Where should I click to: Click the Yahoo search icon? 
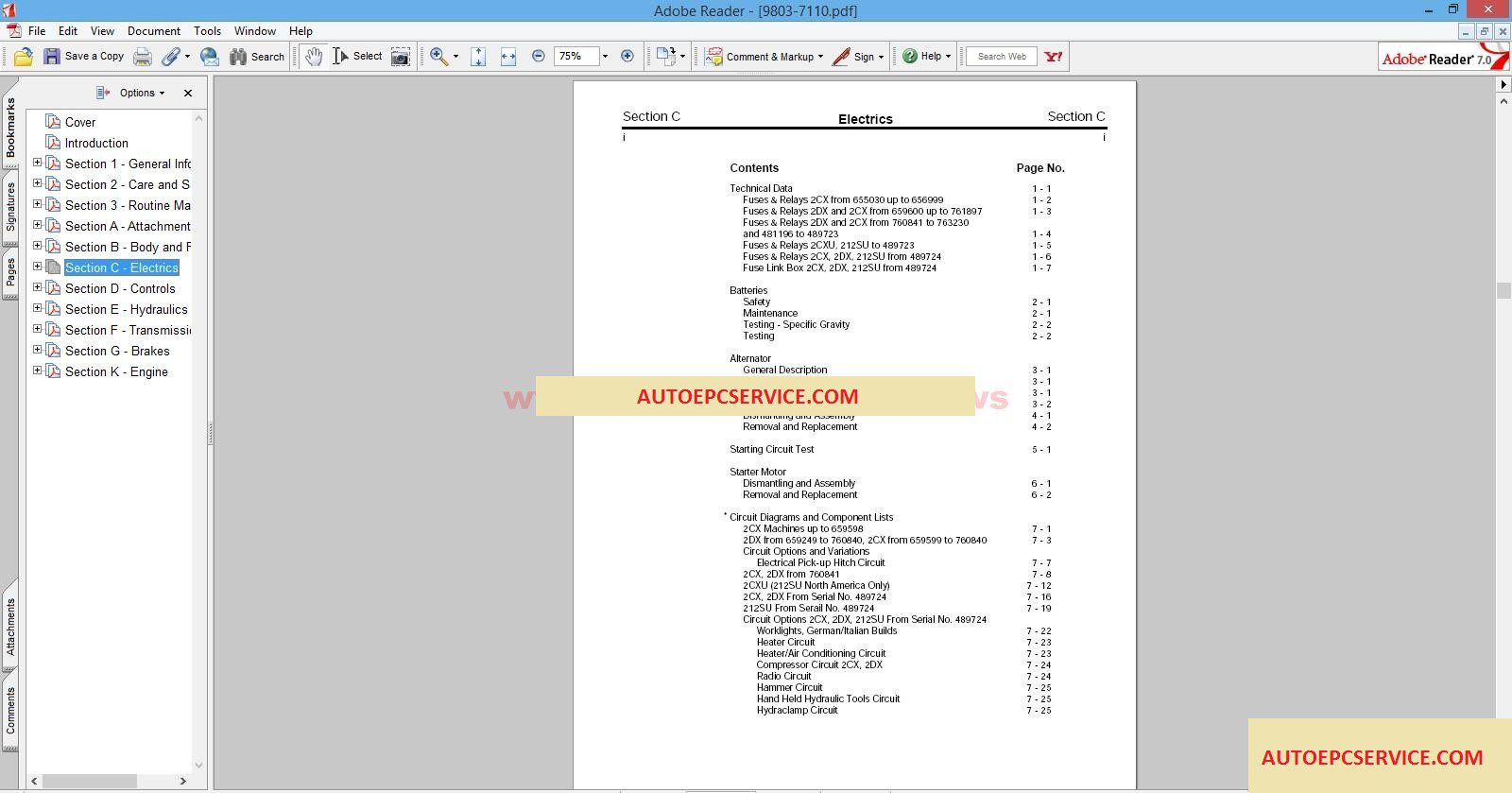pos(1054,57)
